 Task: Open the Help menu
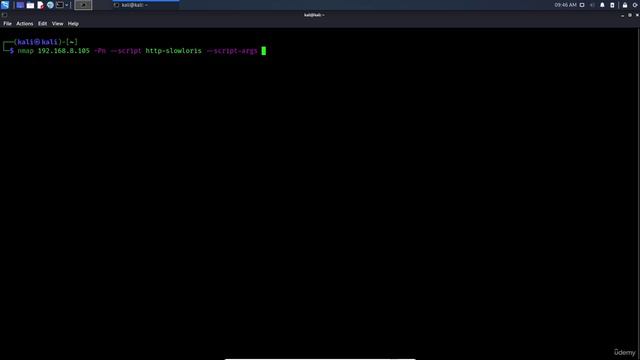tap(73, 24)
